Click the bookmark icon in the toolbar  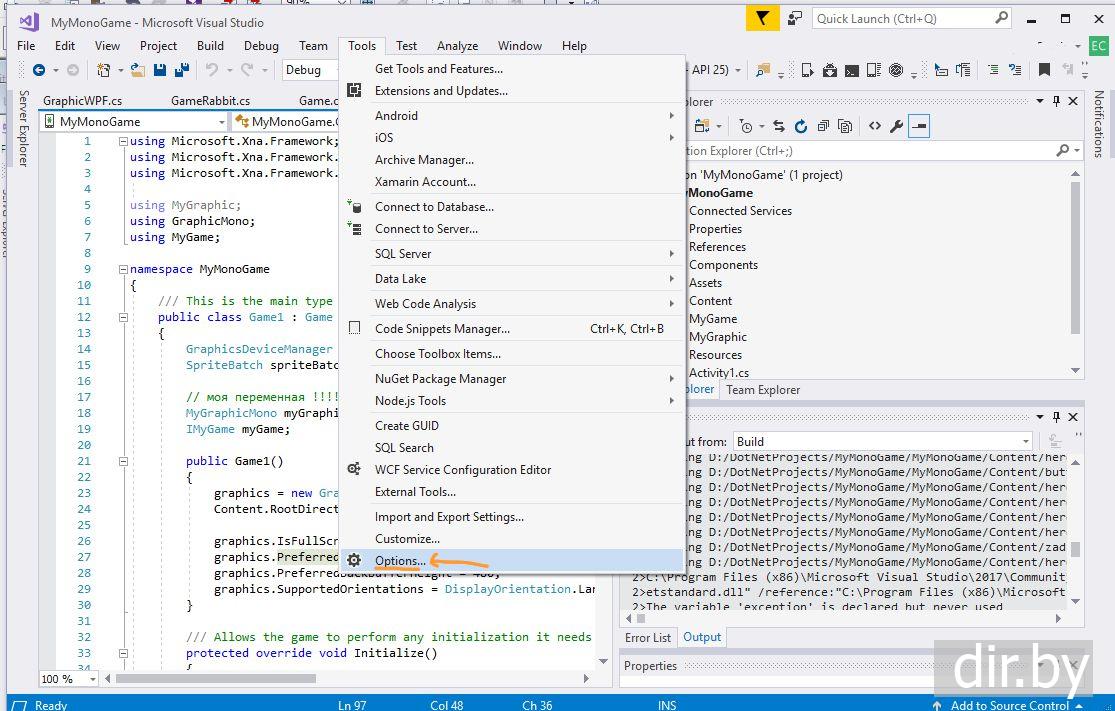pos(1044,70)
